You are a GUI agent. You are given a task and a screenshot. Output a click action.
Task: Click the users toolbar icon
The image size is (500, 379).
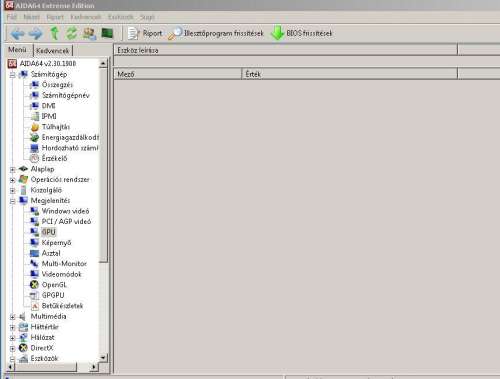pos(89,33)
